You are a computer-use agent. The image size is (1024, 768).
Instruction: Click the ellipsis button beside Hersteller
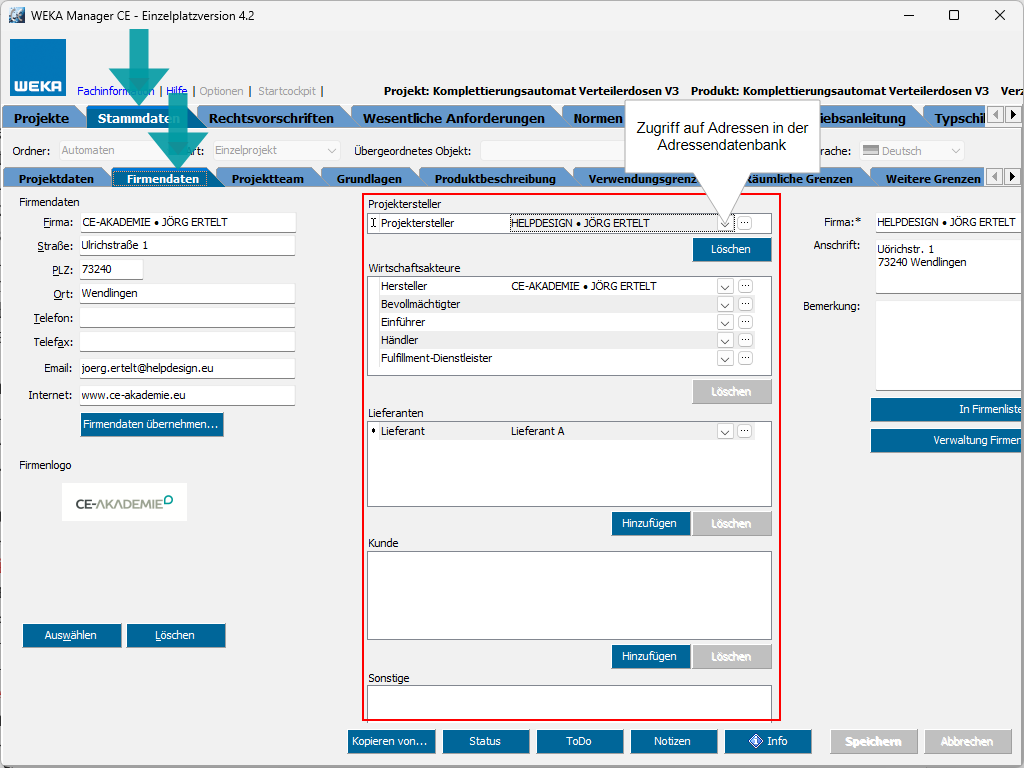coord(745,287)
